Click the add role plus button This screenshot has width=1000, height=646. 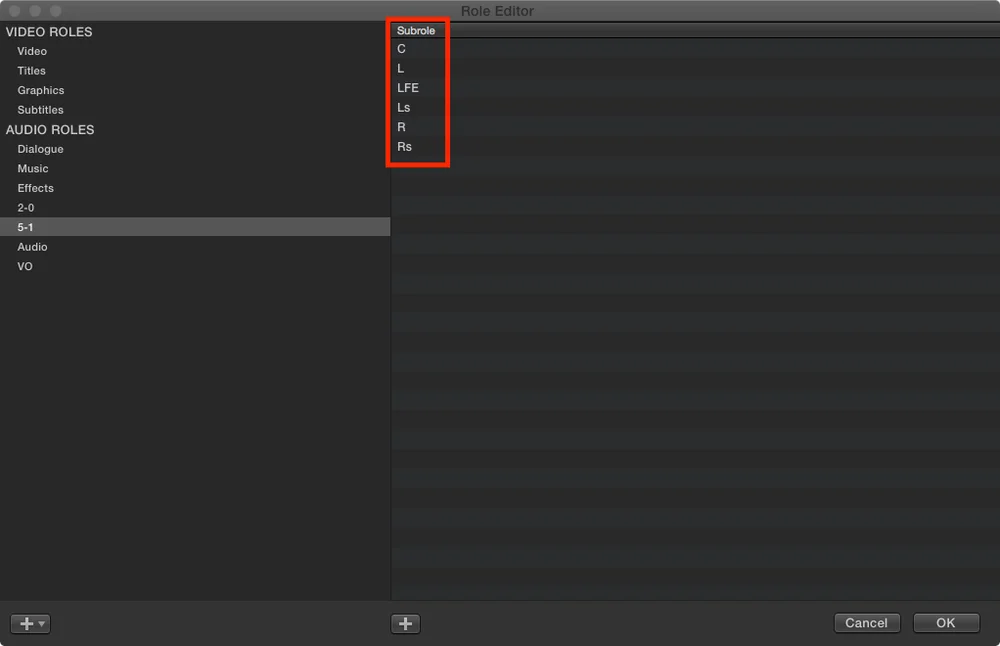coord(27,623)
